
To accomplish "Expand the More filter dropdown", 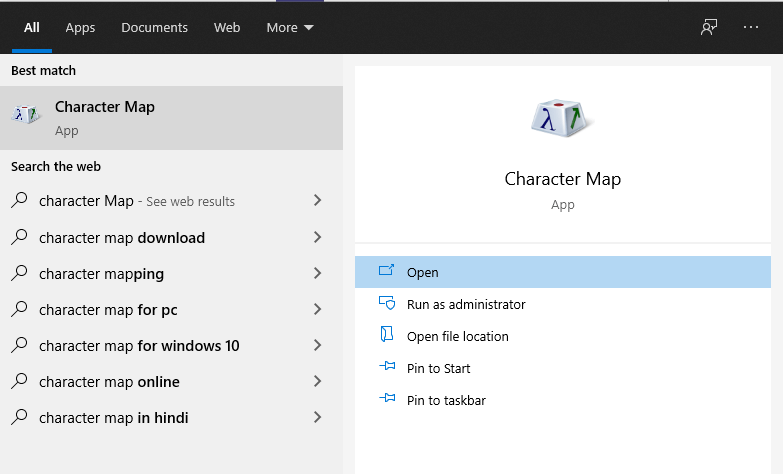I will (289, 28).
